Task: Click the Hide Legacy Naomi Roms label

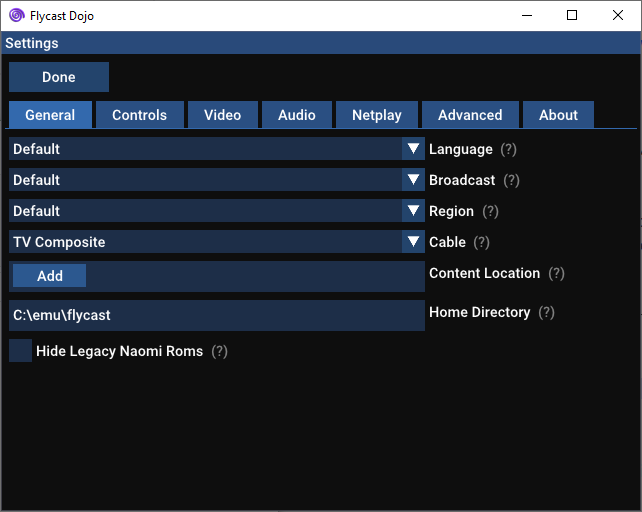Action: (120, 351)
